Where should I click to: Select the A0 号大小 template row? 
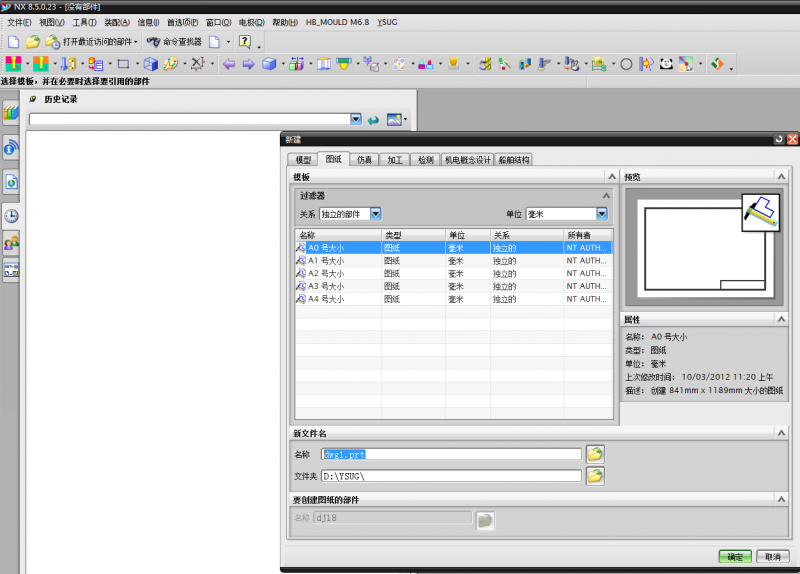(454, 248)
